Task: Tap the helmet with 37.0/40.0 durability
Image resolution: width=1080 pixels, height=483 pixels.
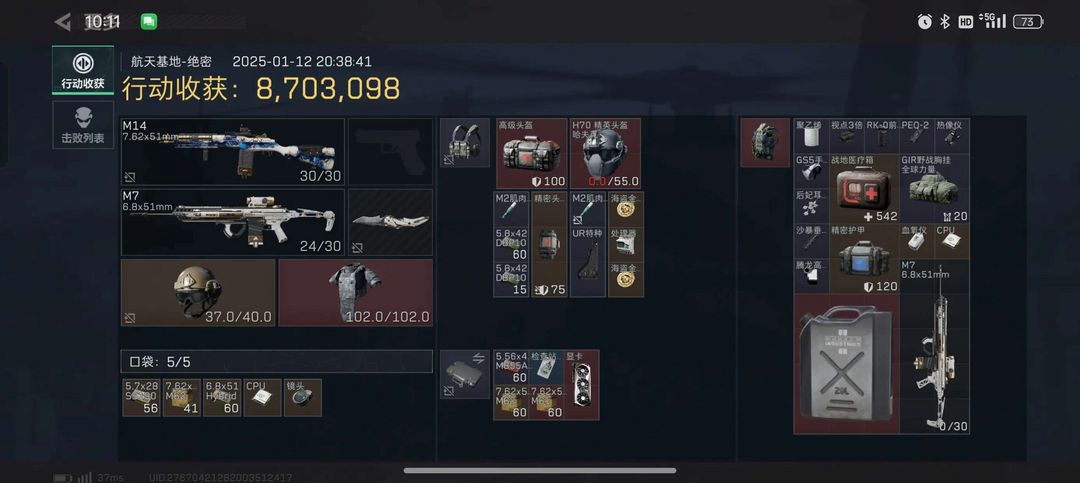Action: tap(198, 293)
